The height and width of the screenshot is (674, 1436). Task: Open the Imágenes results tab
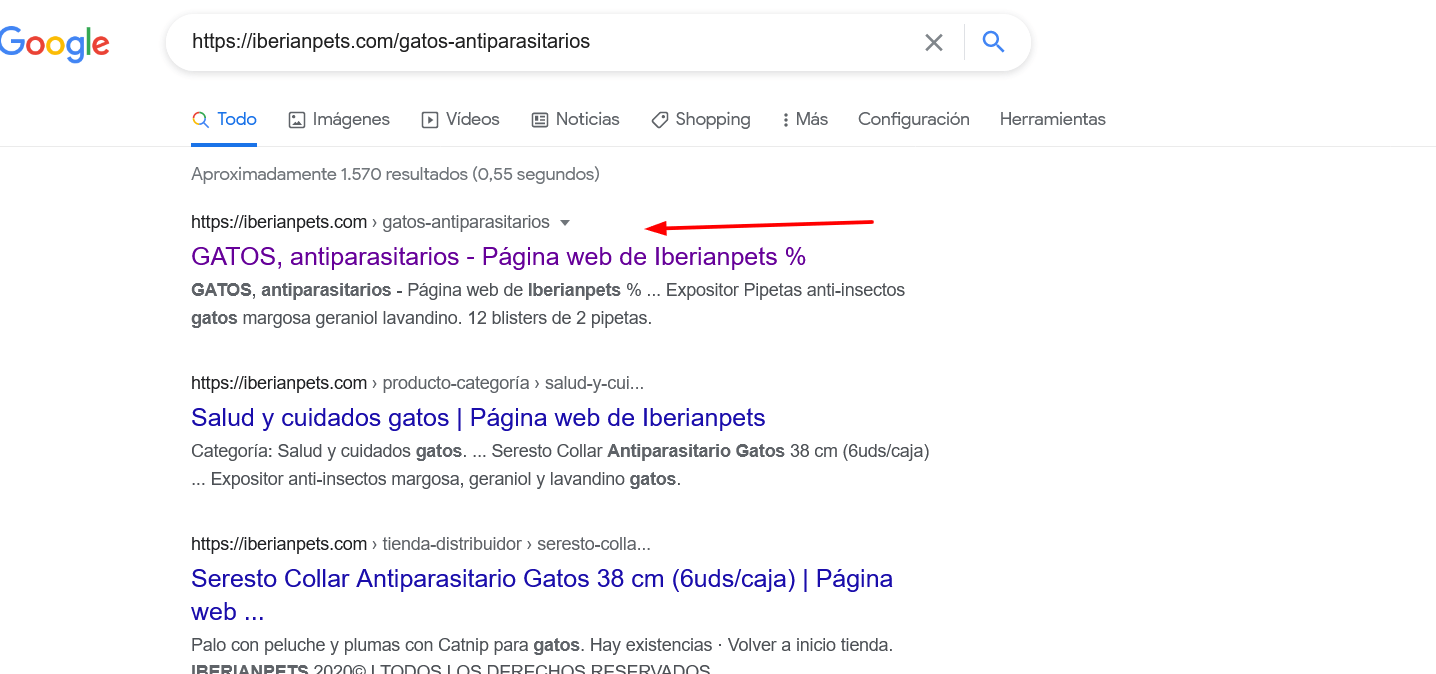coord(339,119)
